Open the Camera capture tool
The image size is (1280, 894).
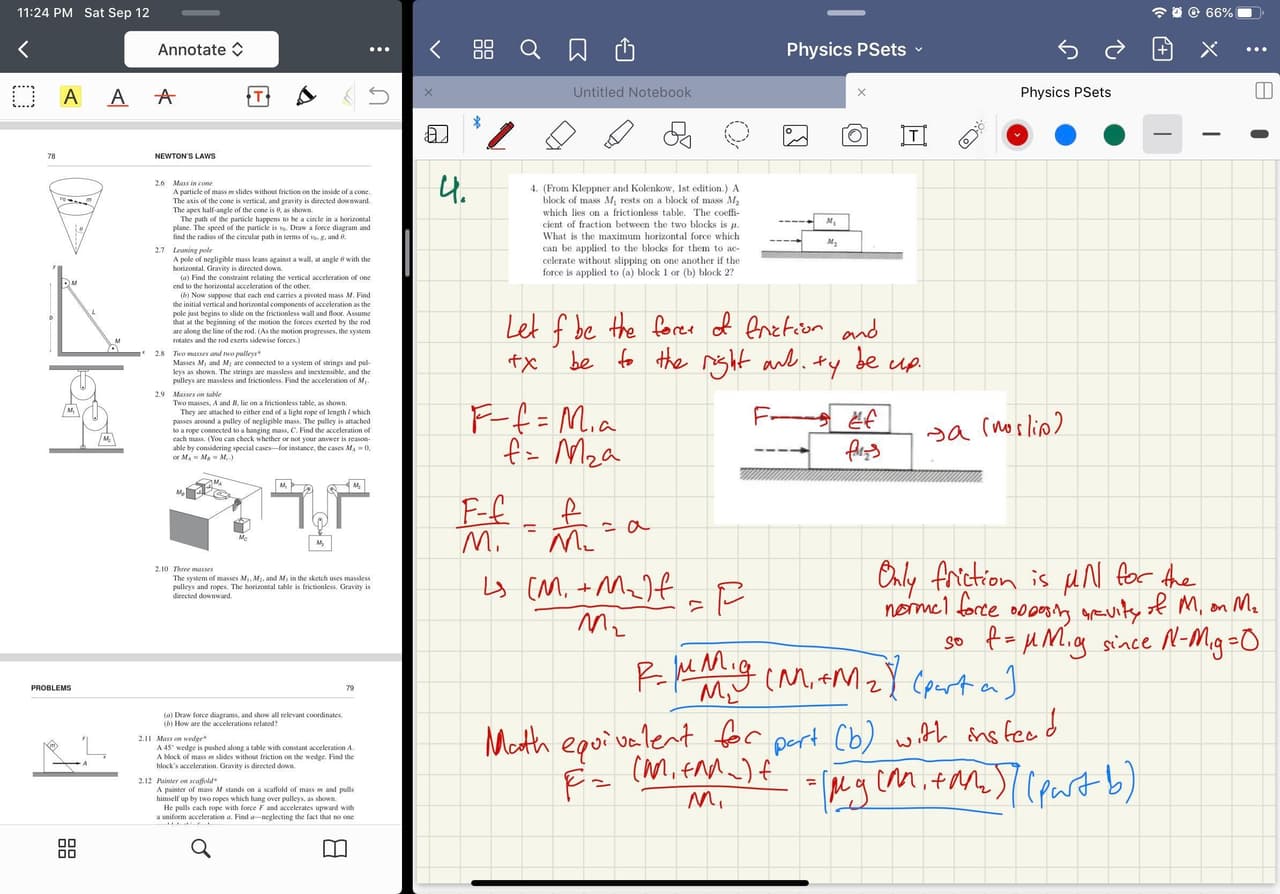[x=854, y=134]
